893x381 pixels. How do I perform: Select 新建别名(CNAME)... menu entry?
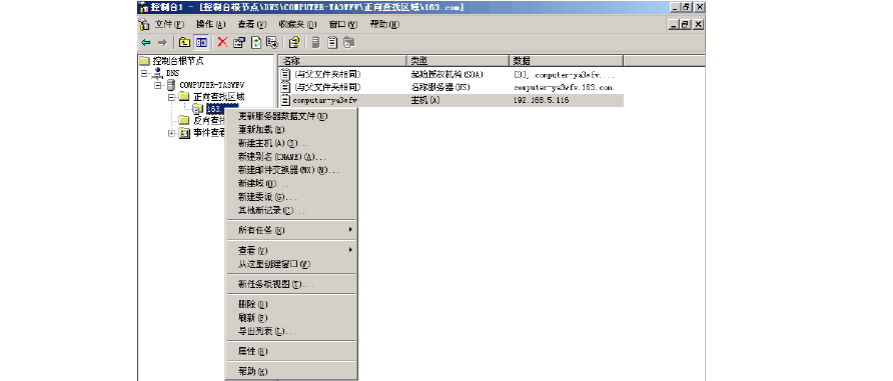click(x=292, y=157)
